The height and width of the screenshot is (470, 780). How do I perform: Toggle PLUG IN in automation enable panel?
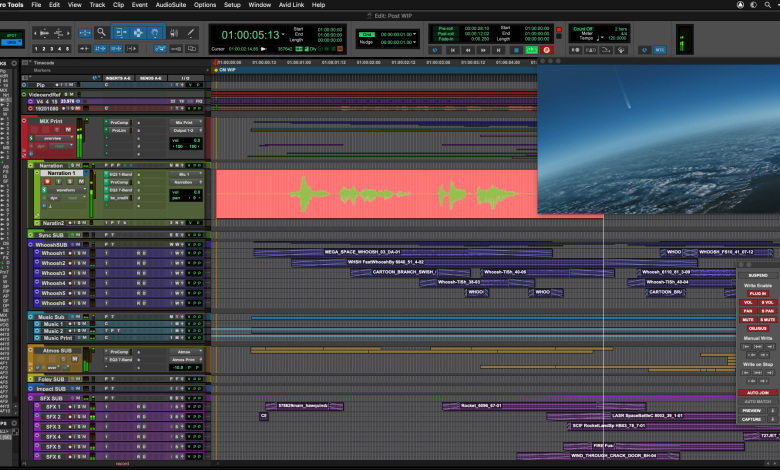click(x=757, y=293)
